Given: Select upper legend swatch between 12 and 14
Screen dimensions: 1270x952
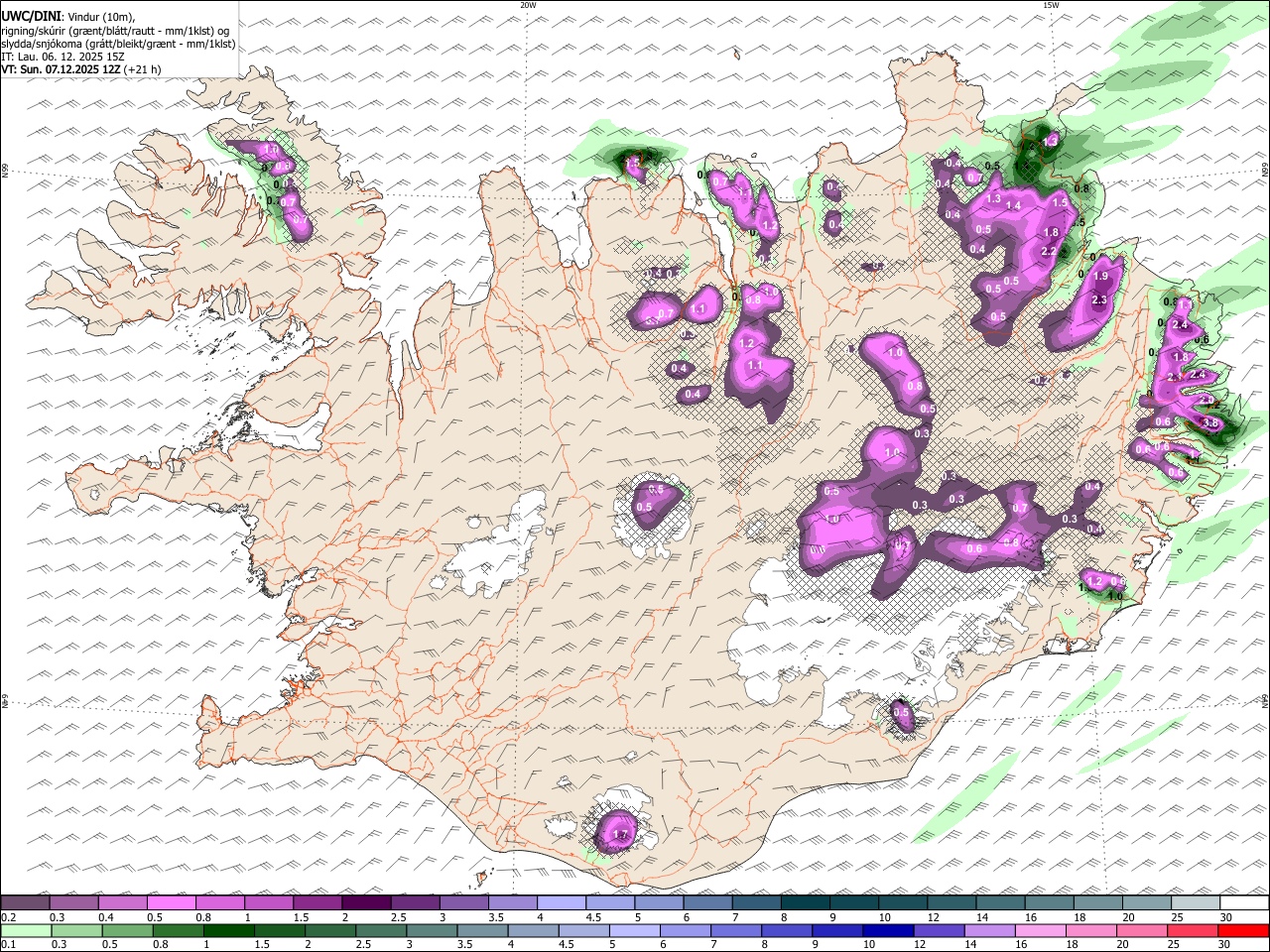Looking at the screenshot, I should coord(950,902).
